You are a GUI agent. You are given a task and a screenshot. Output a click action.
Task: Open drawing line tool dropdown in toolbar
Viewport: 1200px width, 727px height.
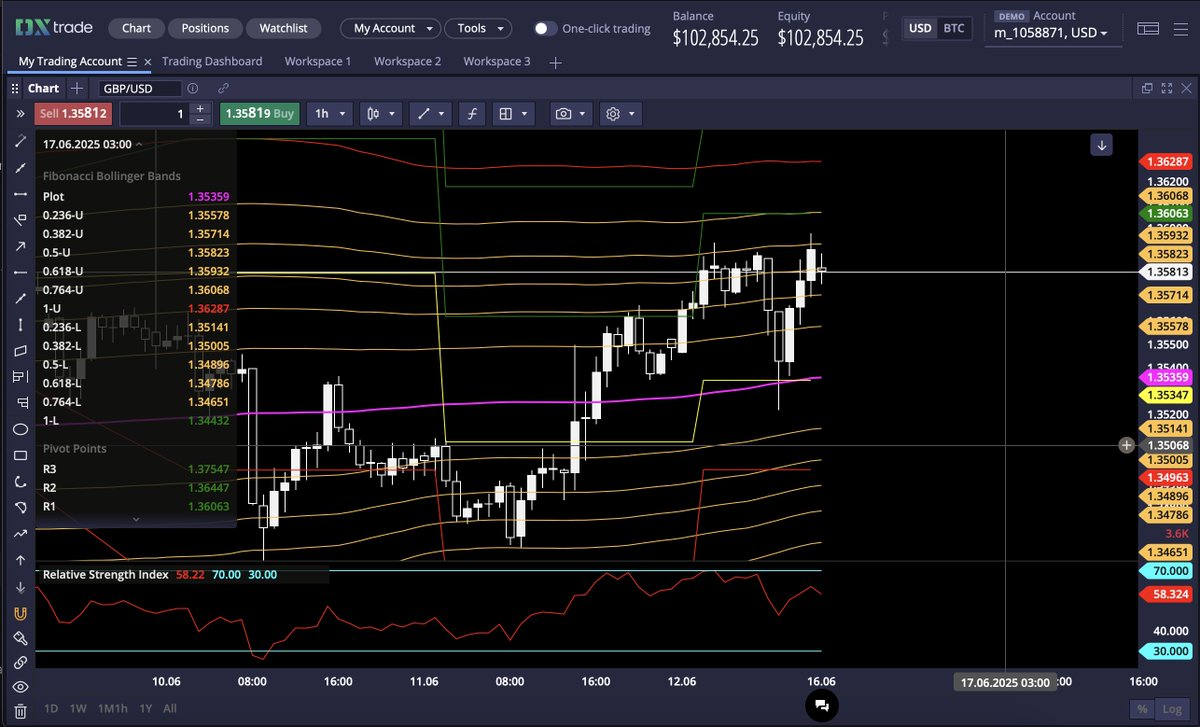click(x=431, y=114)
